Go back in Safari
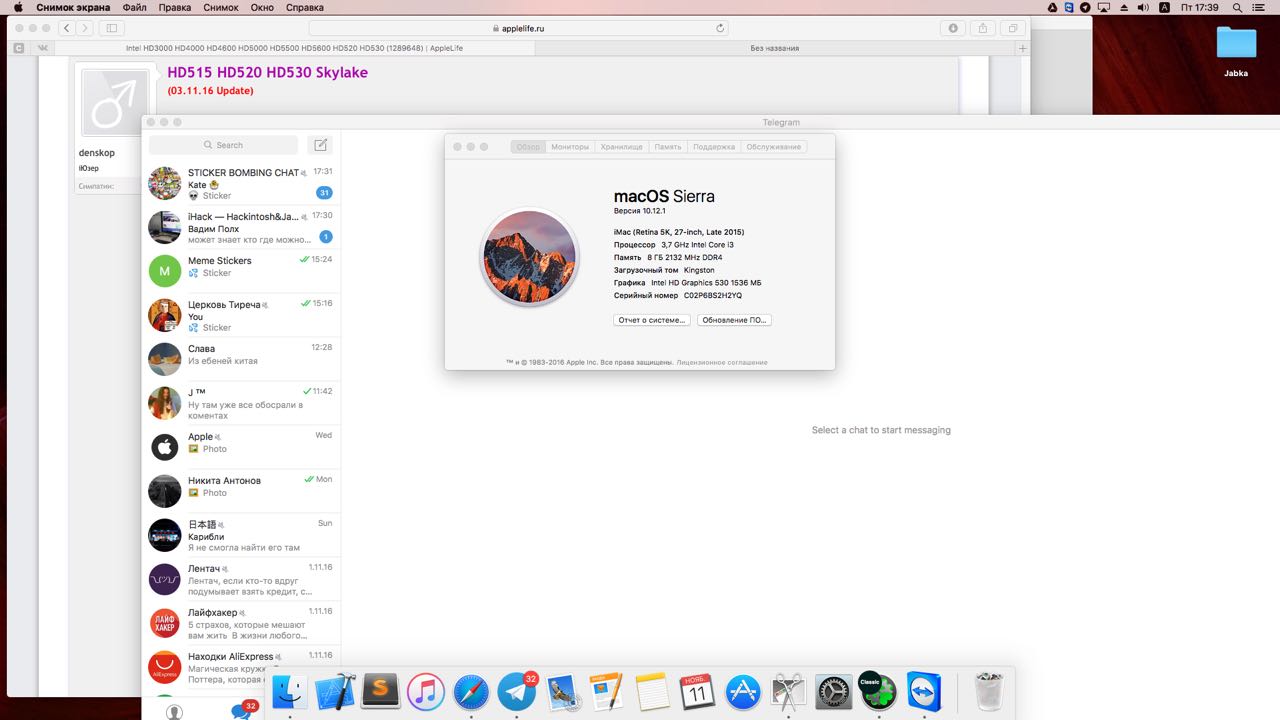 click(66, 28)
